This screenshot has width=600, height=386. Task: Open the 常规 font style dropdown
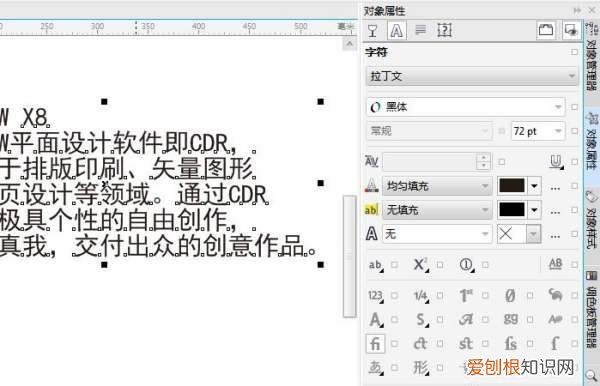[429, 131]
